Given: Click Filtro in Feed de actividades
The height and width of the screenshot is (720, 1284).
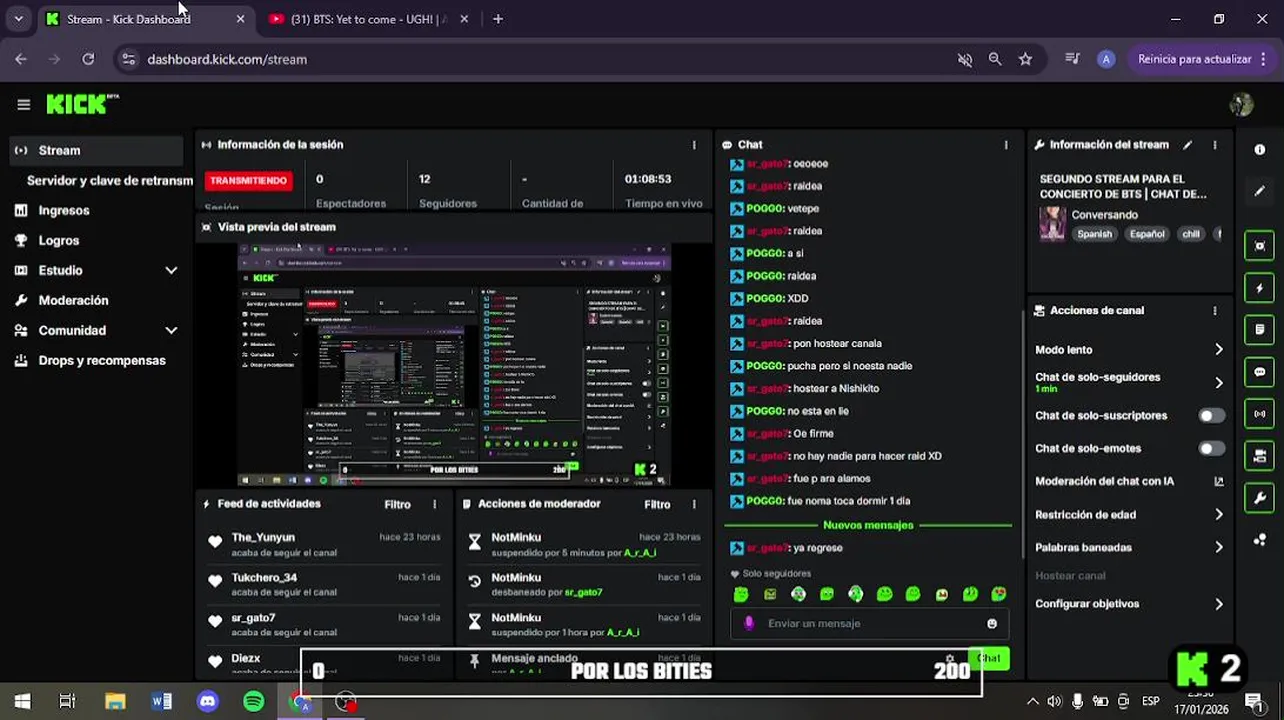Looking at the screenshot, I should [397, 504].
